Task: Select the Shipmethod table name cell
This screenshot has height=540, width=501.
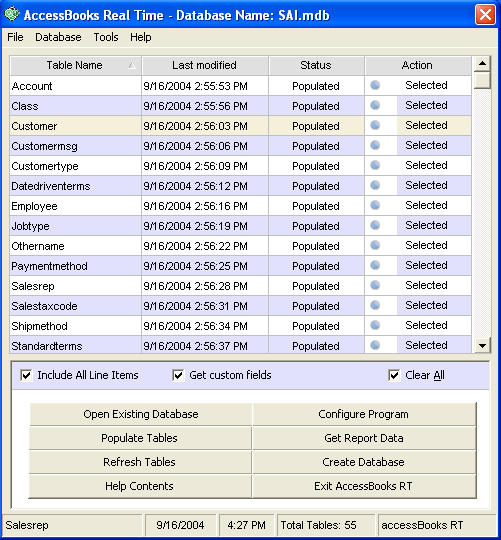Action: [75, 325]
